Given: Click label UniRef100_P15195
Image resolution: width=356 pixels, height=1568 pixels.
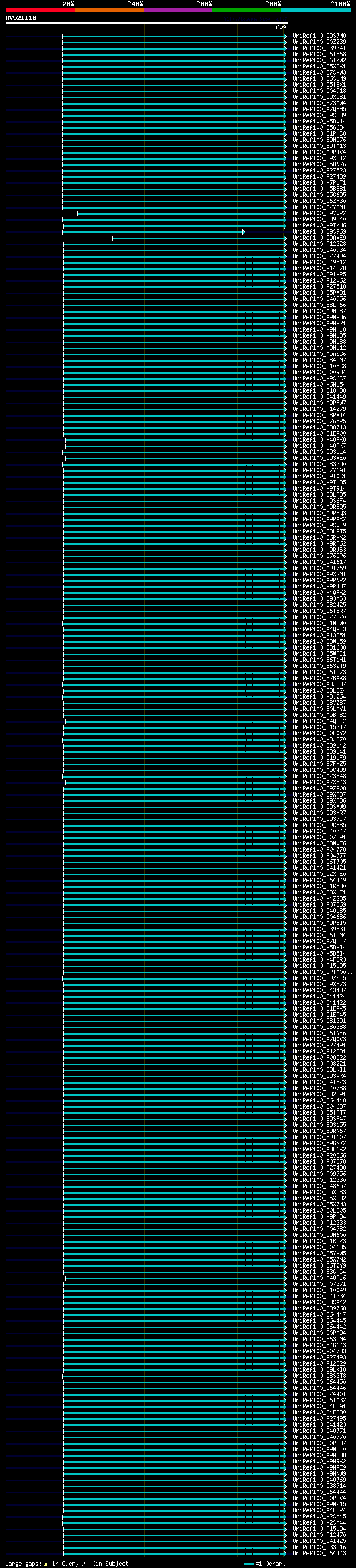Looking at the screenshot, I should pos(319,966).
